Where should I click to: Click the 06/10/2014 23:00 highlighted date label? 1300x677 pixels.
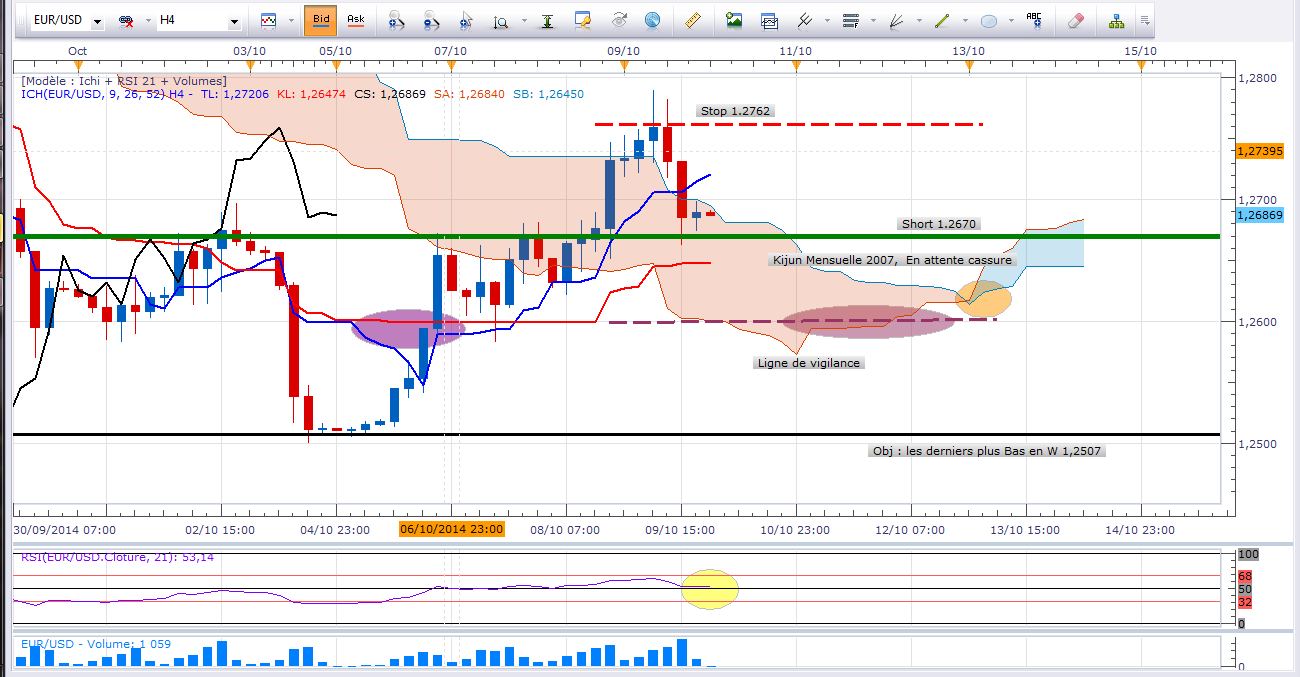tap(452, 529)
